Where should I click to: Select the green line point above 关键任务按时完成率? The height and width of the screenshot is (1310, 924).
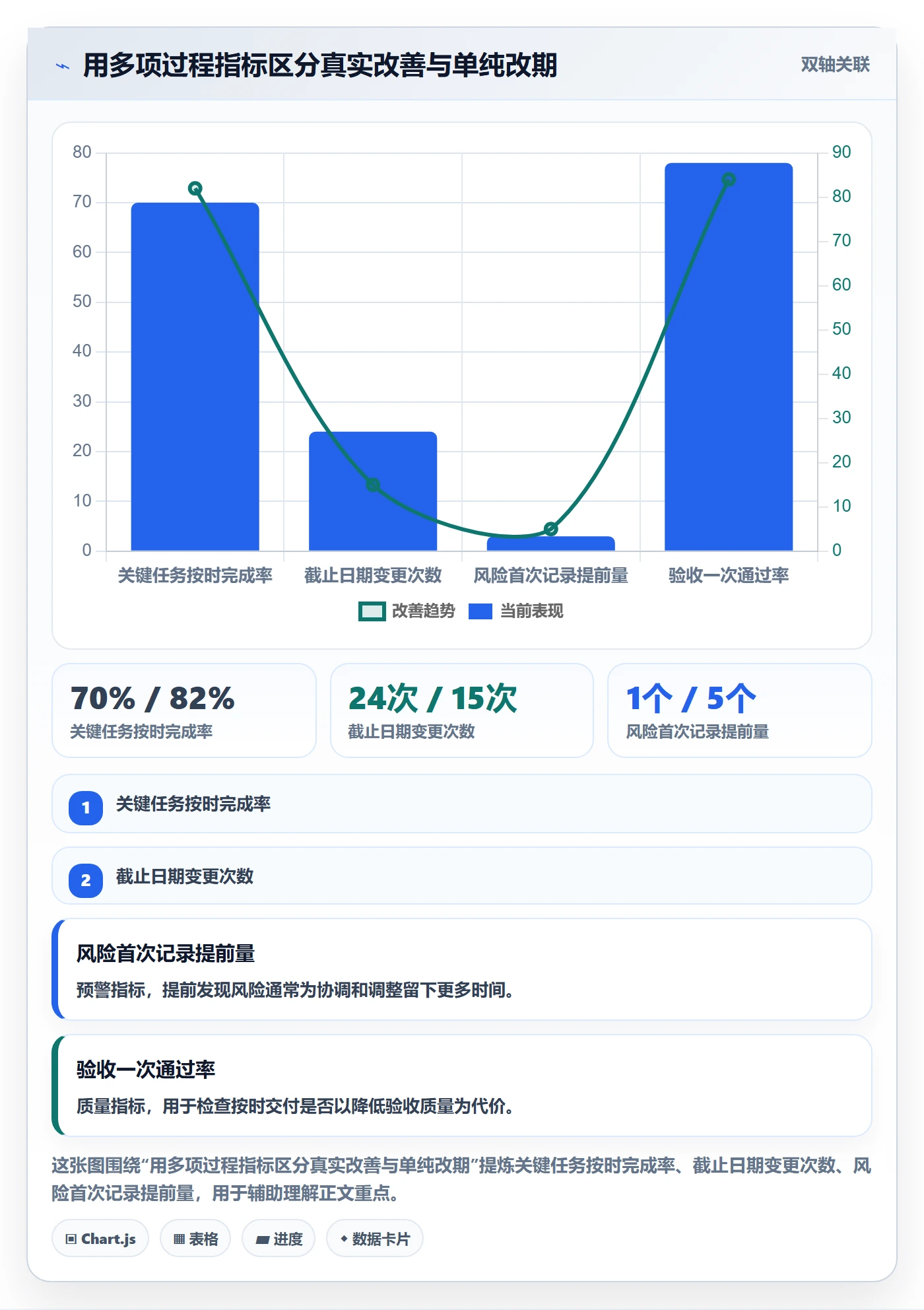click(x=195, y=189)
